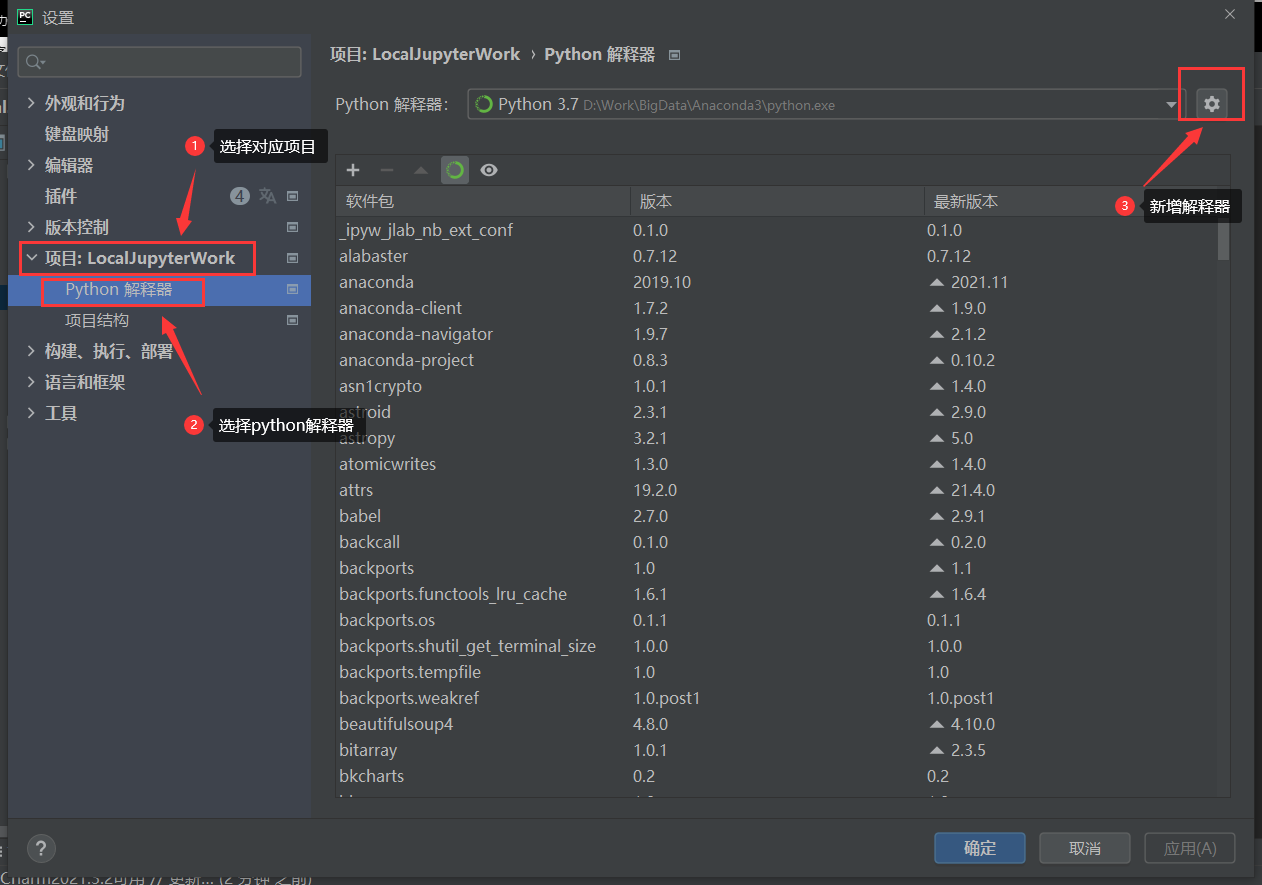
Task: Select the asn1crypto package row
Action: pos(776,386)
